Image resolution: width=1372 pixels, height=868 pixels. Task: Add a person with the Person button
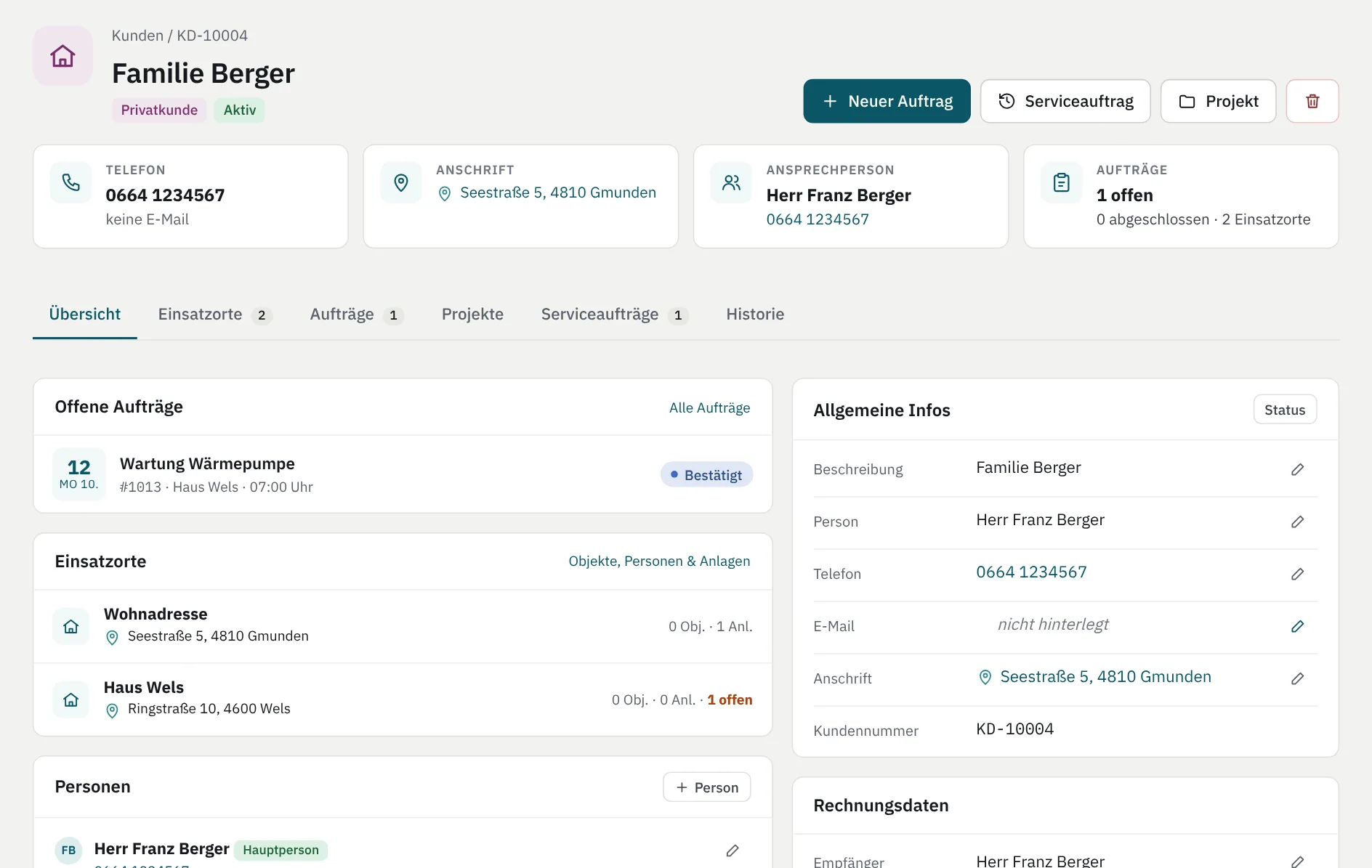[x=707, y=787]
